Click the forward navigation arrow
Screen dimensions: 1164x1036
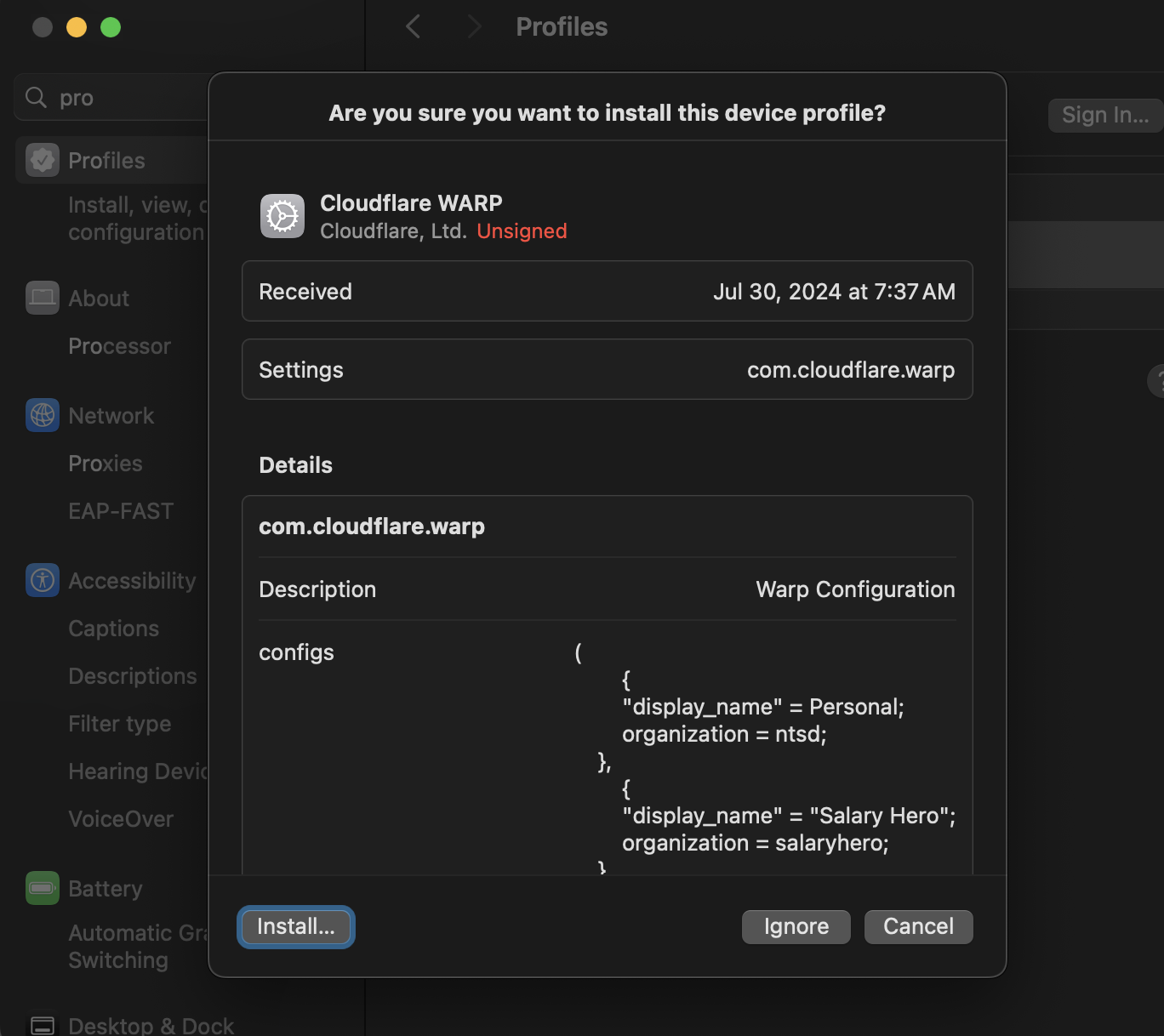point(473,26)
